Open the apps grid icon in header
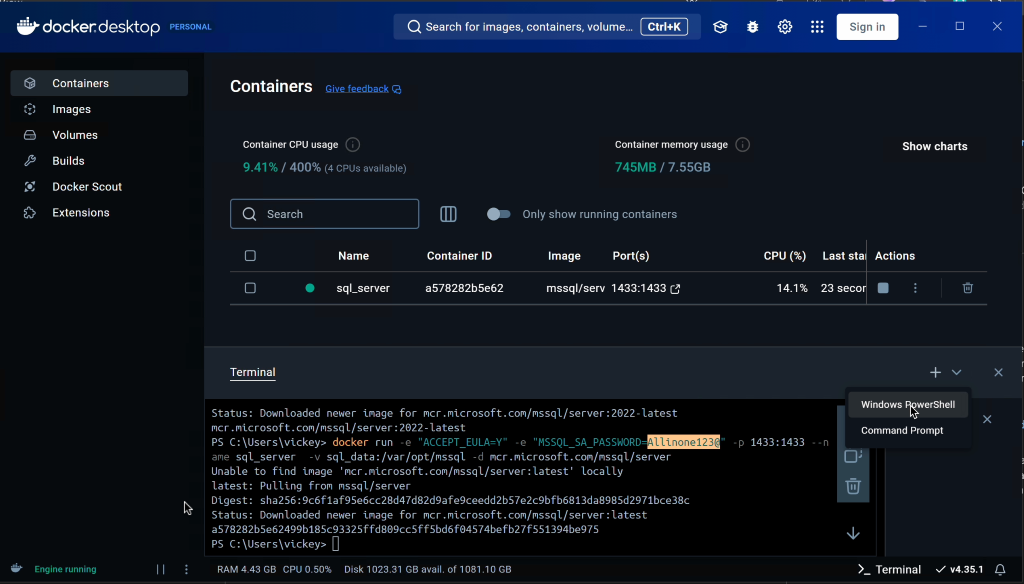 click(817, 27)
